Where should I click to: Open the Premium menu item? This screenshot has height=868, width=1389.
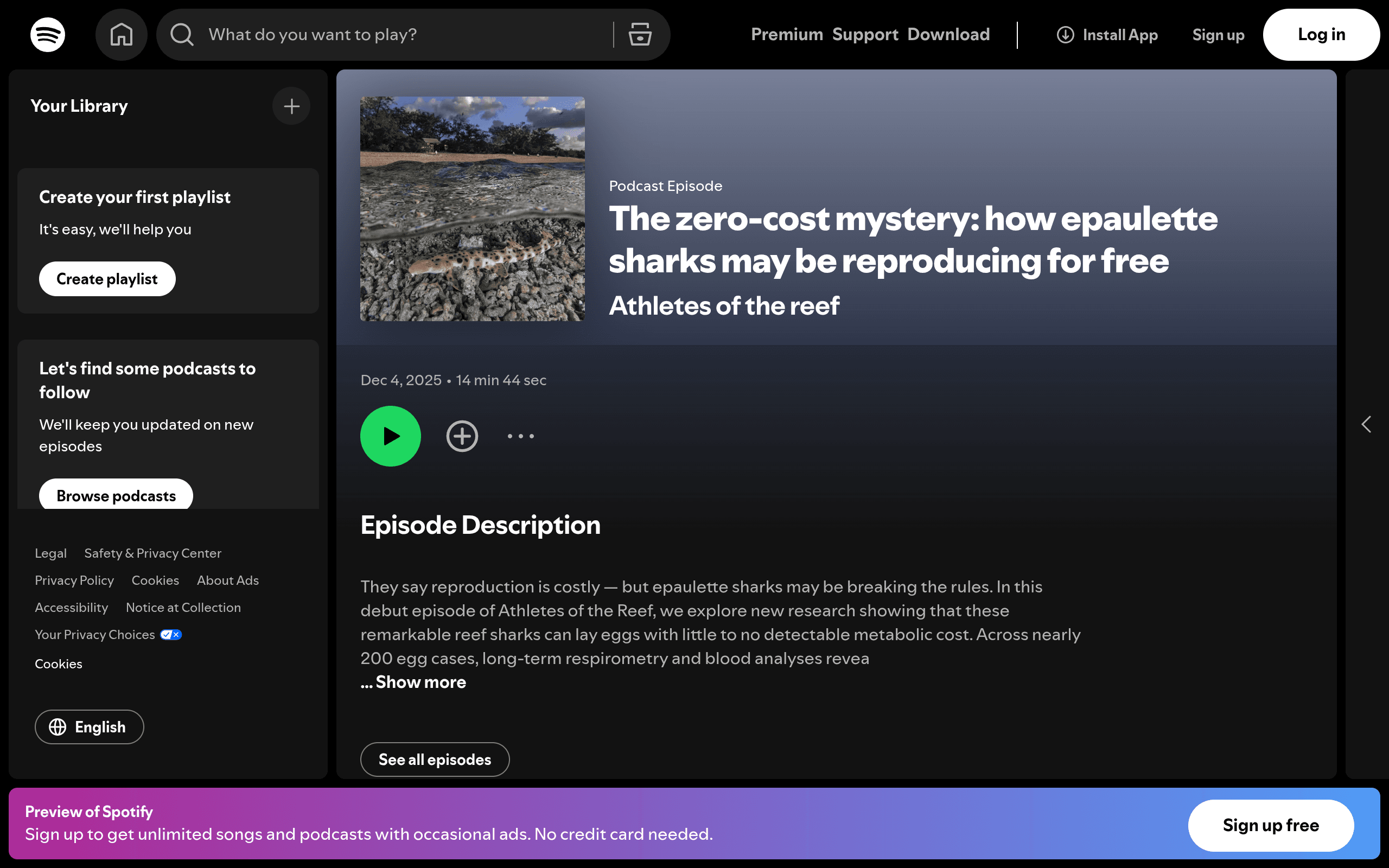click(x=787, y=34)
